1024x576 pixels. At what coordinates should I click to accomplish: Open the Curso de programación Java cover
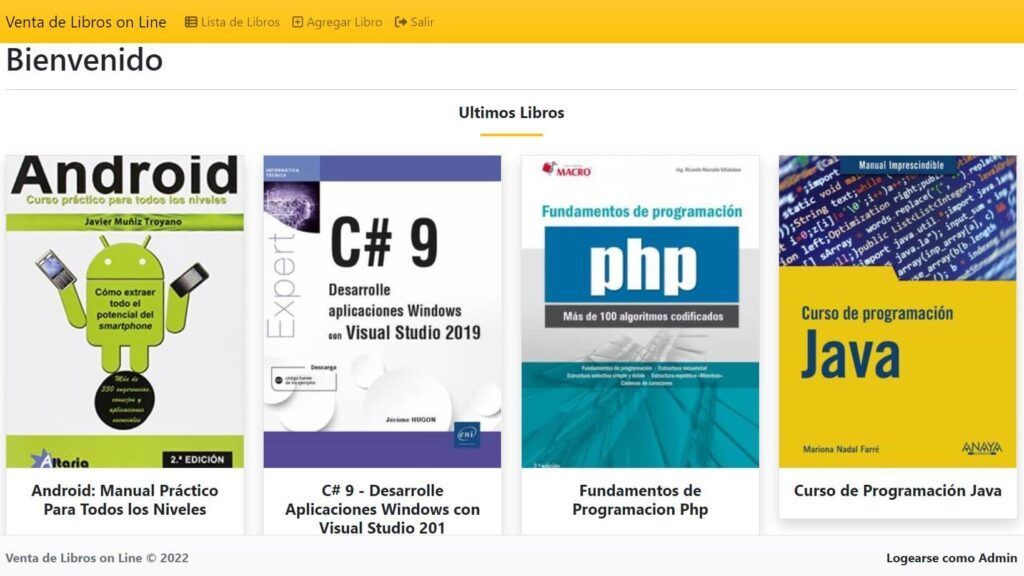(x=897, y=312)
